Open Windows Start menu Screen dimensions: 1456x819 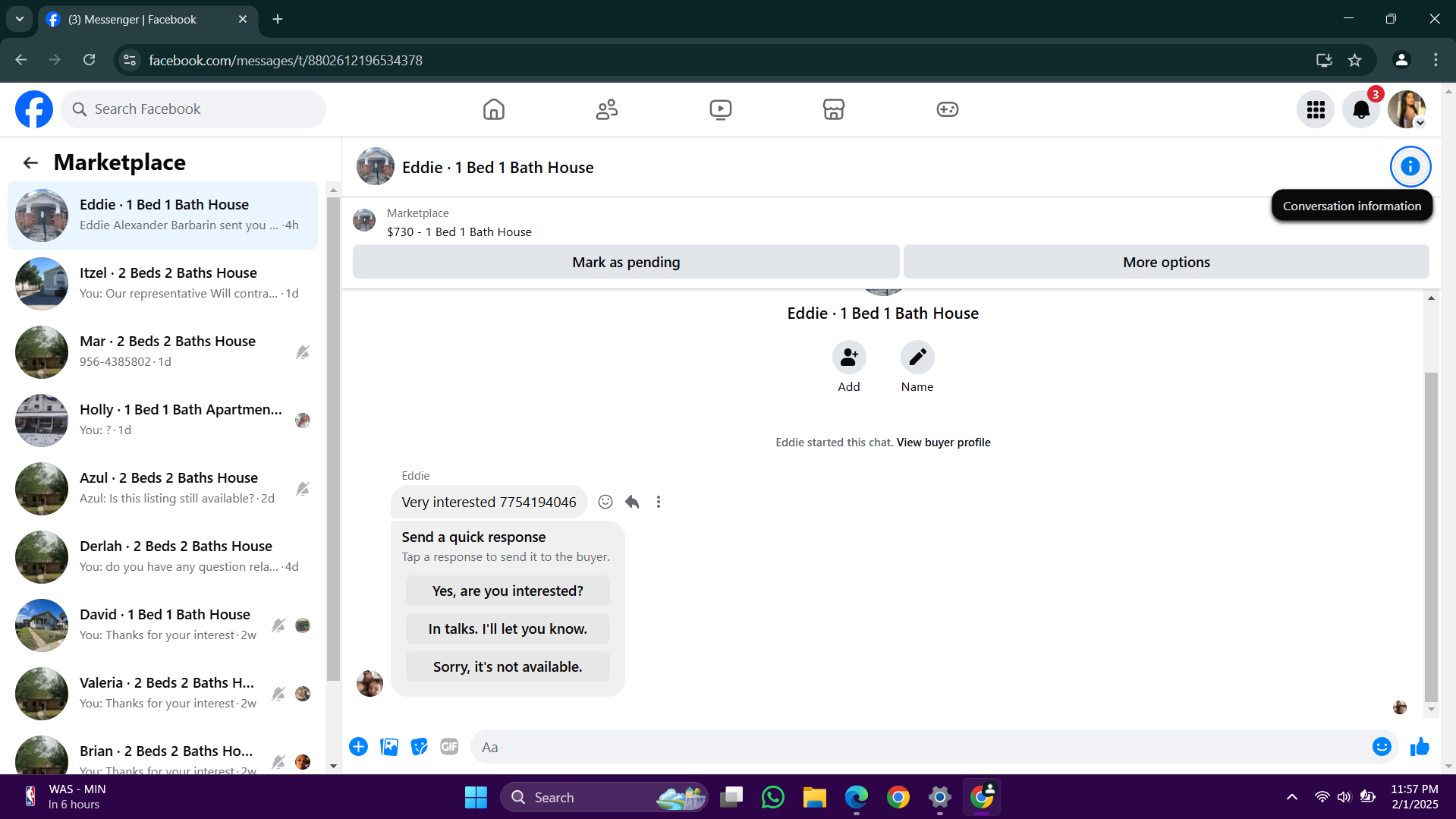tap(476, 797)
